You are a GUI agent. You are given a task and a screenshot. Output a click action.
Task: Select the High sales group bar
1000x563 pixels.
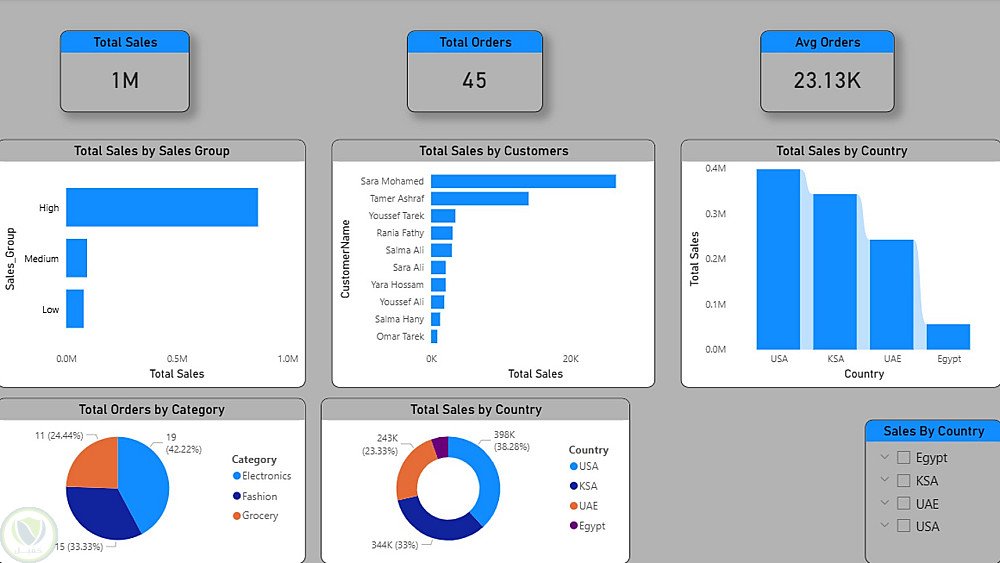click(x=162, y=207)
